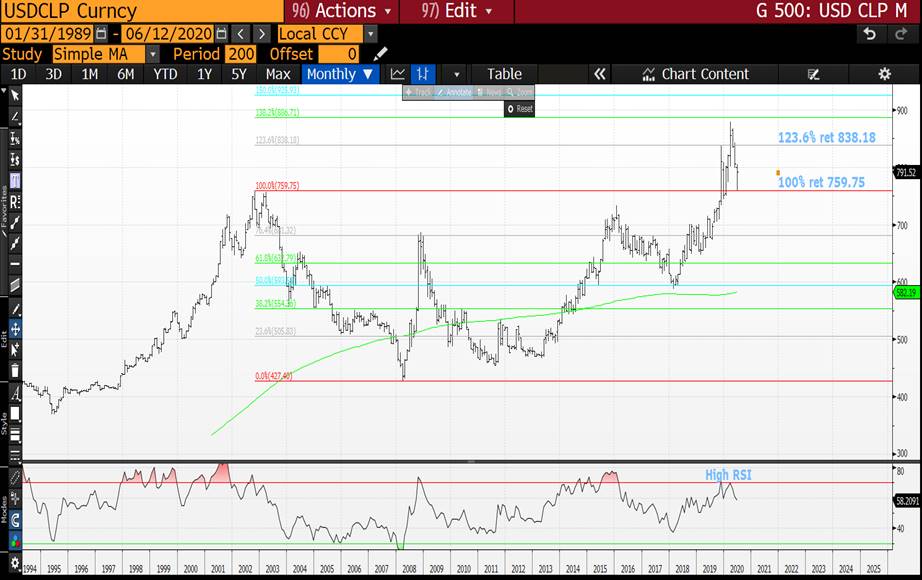Open the Simple MA study dropdown
The height and width of the screenshot is (580, 922).
(152, 54)
